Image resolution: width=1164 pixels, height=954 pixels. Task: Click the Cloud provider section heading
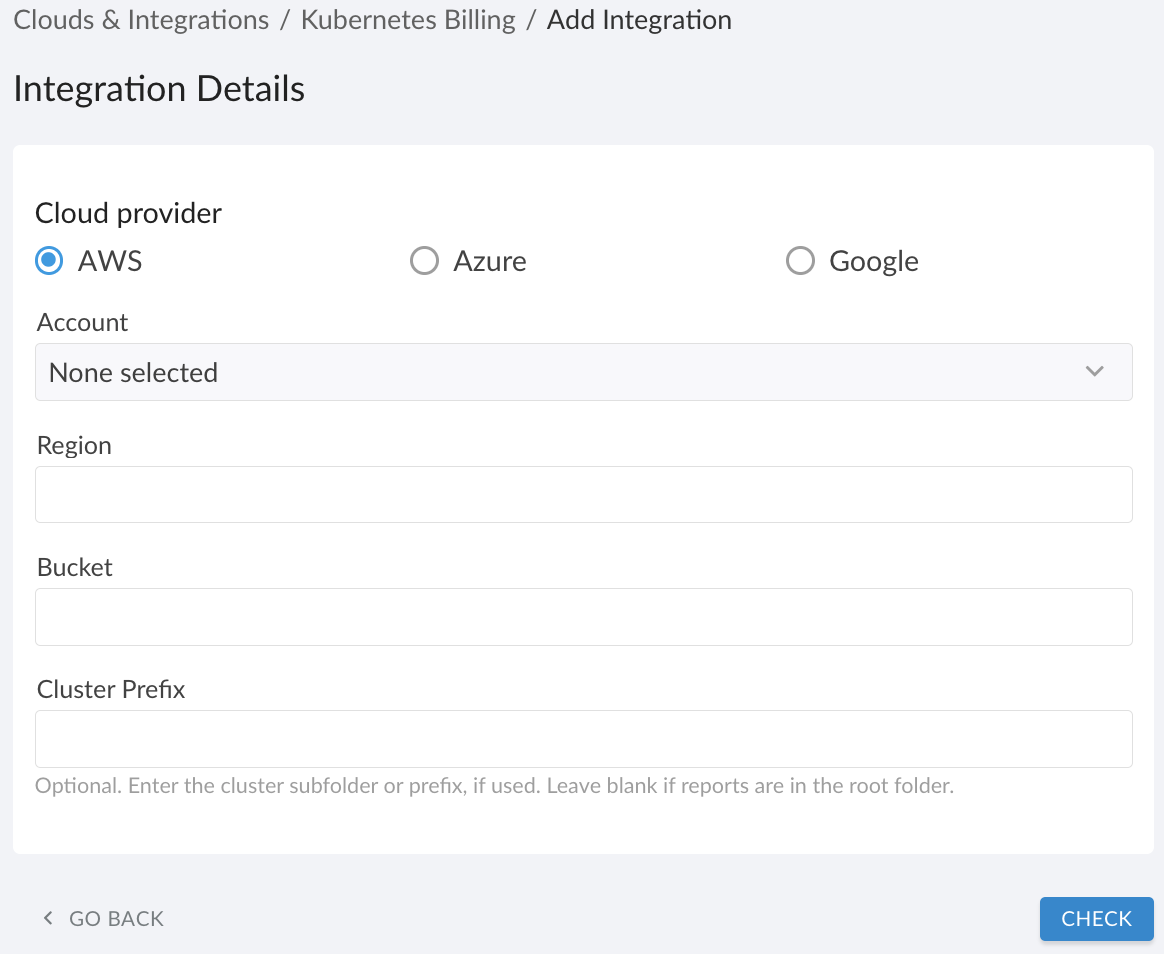click(127, 212)
